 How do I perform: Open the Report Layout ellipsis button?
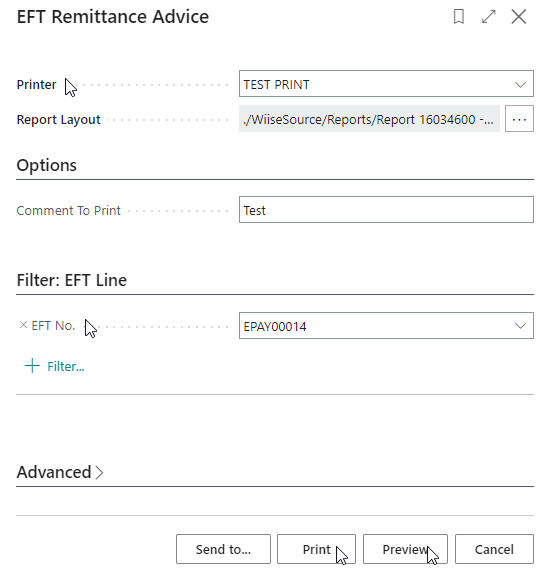(x=519, y=119)
